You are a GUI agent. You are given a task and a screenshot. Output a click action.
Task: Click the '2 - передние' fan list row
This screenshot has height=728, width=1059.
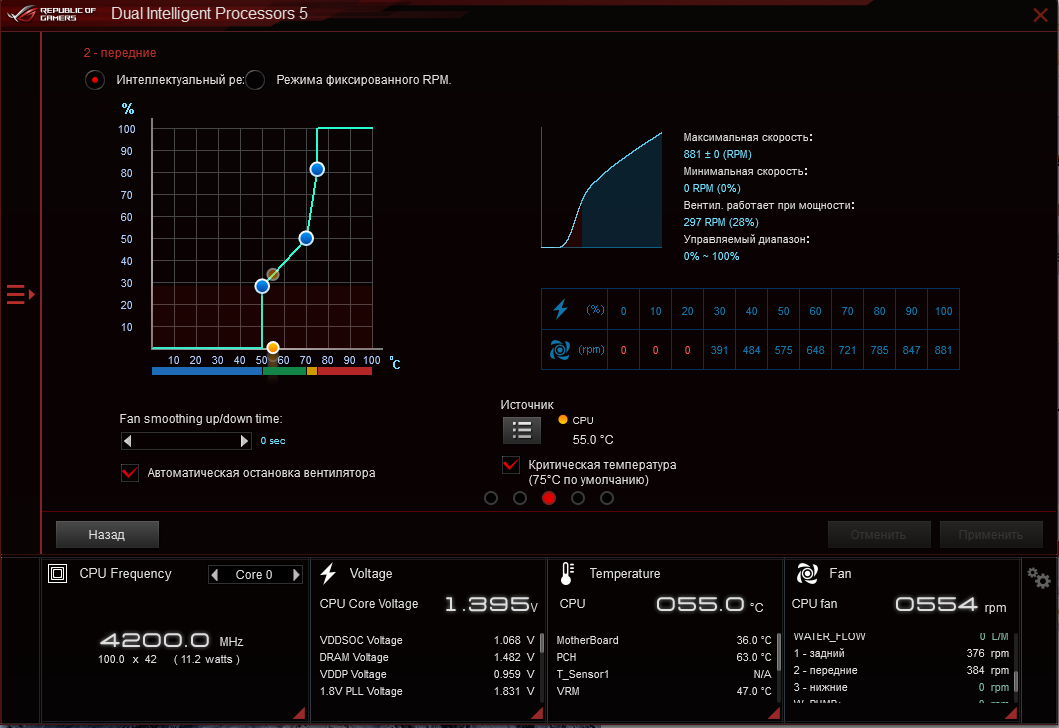tap(901, 670)
